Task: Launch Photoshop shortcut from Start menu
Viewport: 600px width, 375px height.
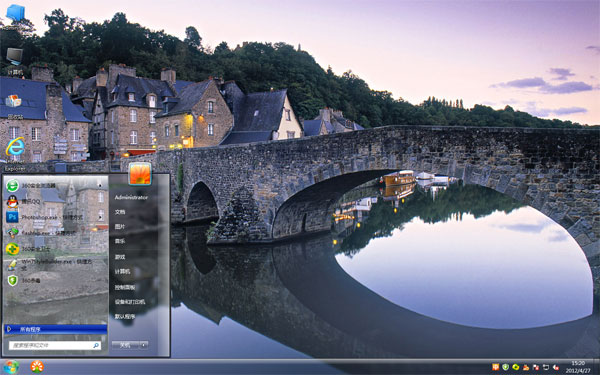Action: (55, 217)
